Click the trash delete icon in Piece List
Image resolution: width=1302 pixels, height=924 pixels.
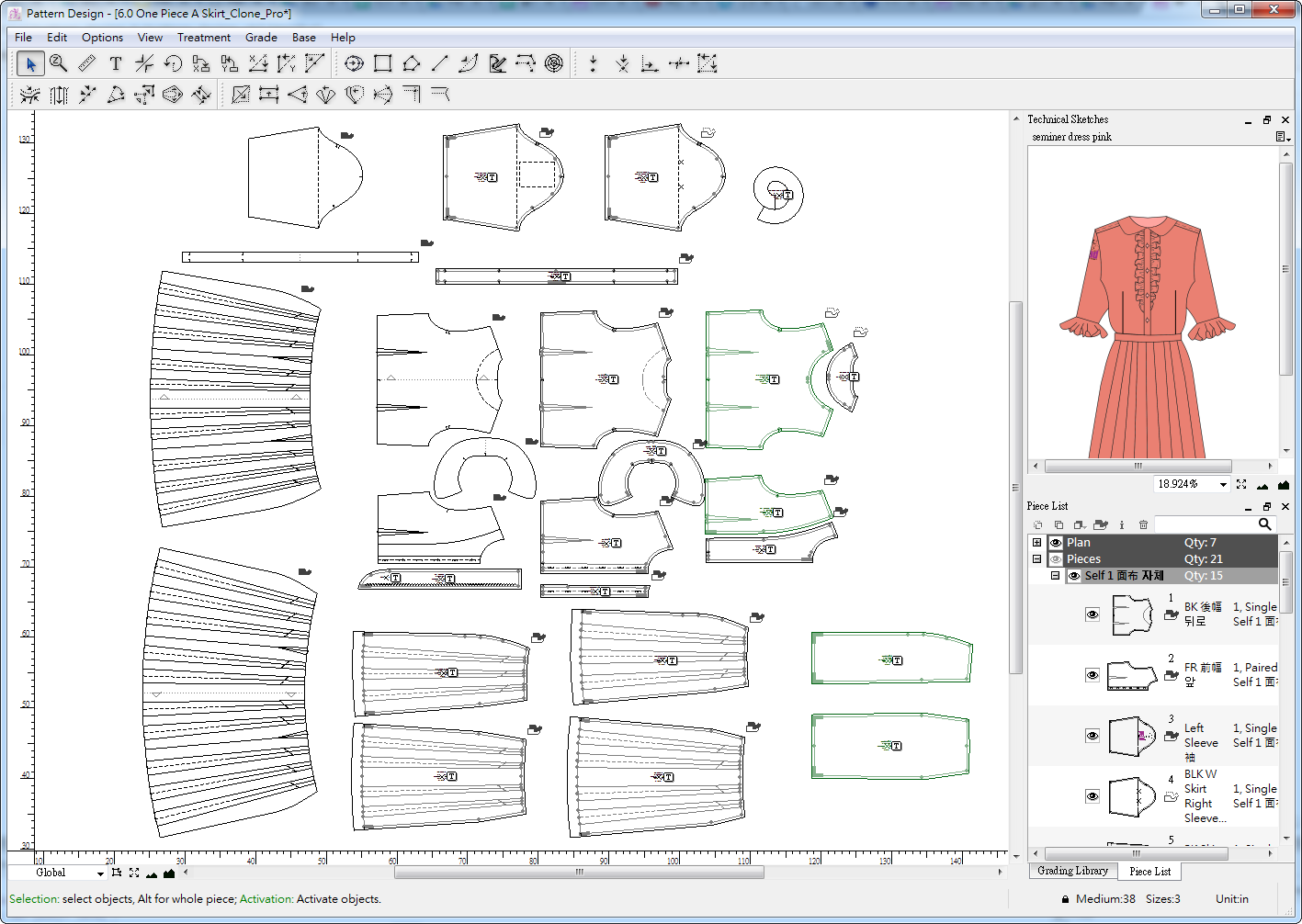point(1143,524)
